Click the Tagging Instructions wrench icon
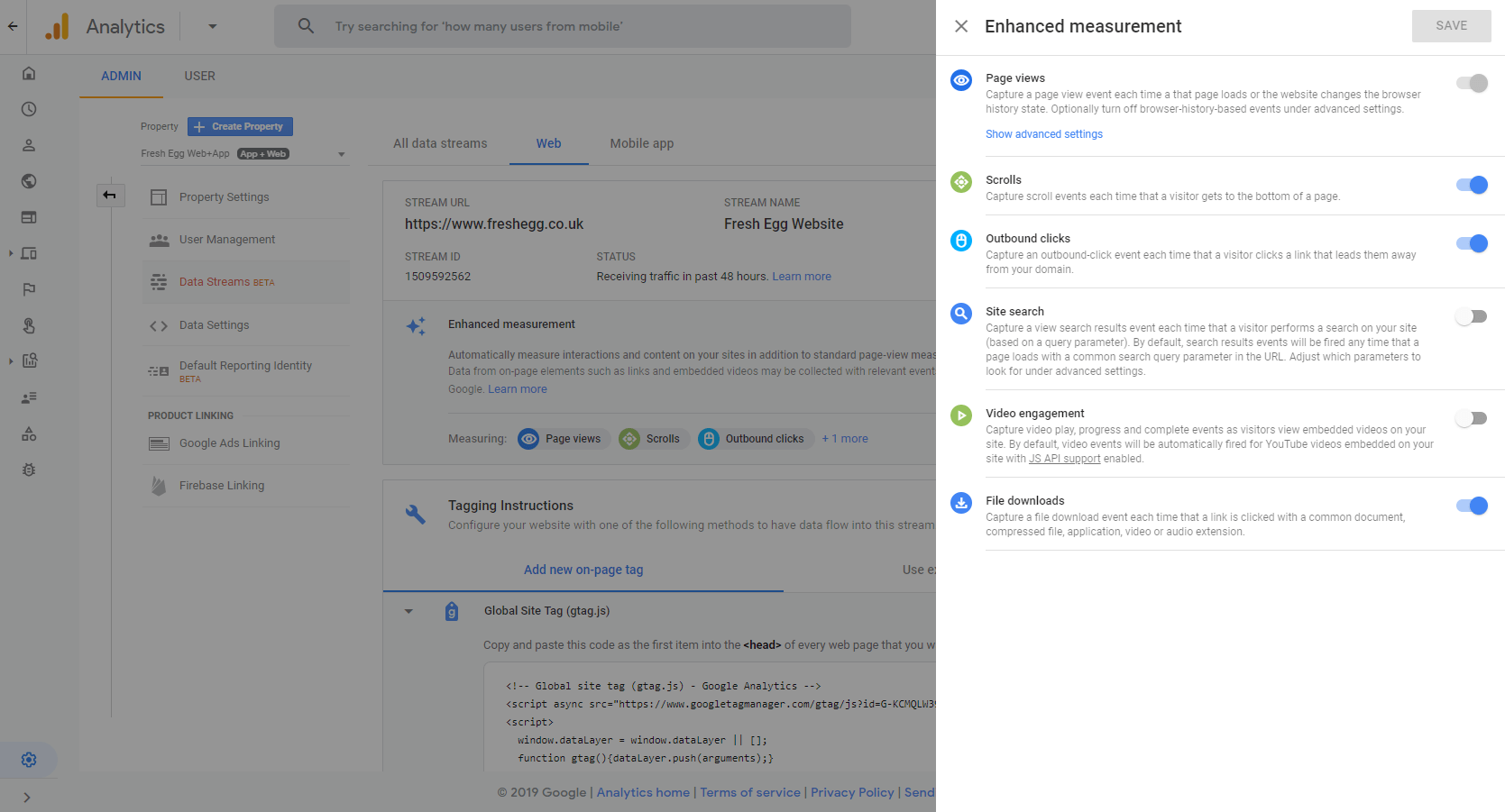 click(x=416, y=515)
